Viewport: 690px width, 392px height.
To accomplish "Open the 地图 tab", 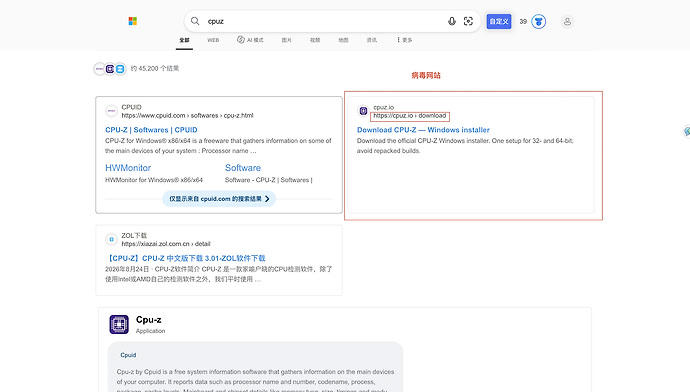I will pos(343,40).
